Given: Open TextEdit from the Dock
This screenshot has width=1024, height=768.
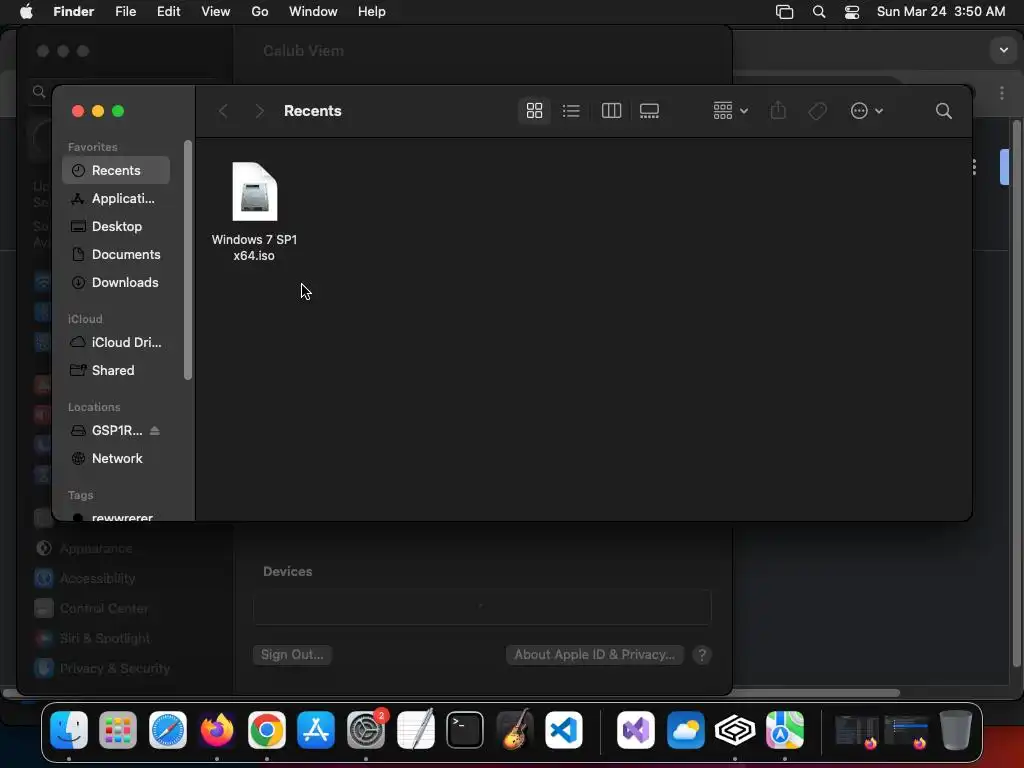Looking at the screenshot, I should tap(415, 730).
